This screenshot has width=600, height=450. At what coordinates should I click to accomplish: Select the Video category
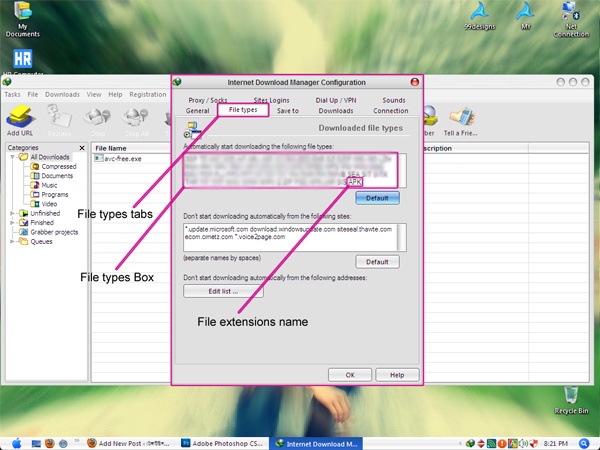(x=44, y=204)
